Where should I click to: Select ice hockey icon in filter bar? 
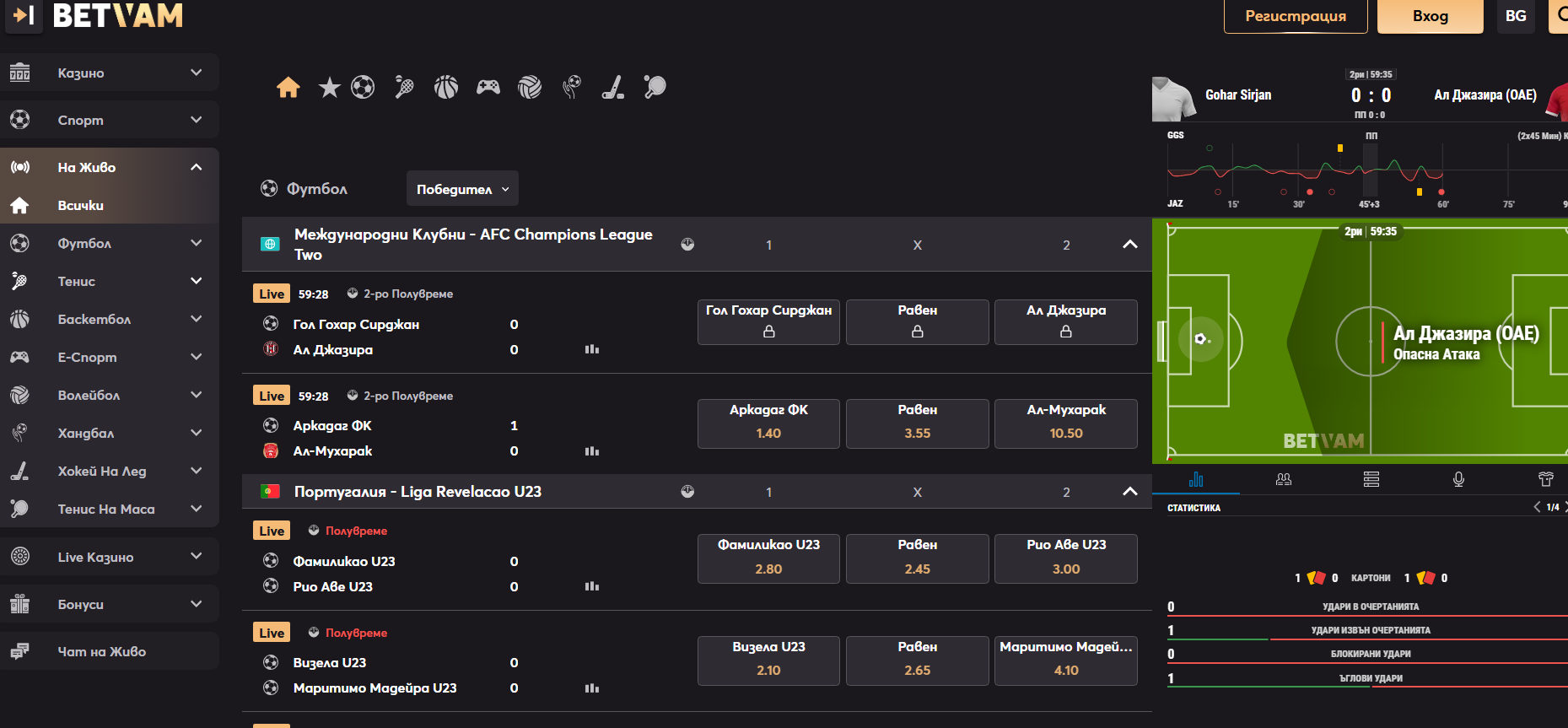pos(613,87)
